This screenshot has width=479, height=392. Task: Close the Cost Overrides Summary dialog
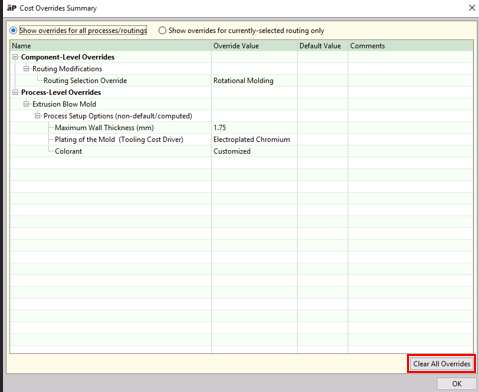(472, 8)
